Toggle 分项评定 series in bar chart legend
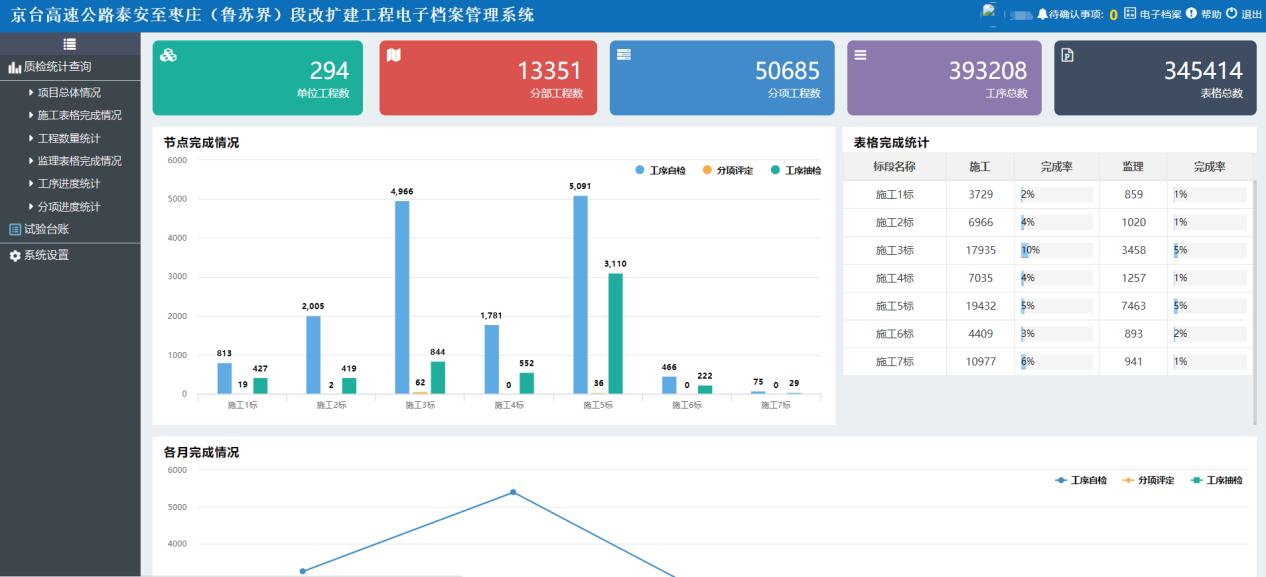 [x=728, y=171]
